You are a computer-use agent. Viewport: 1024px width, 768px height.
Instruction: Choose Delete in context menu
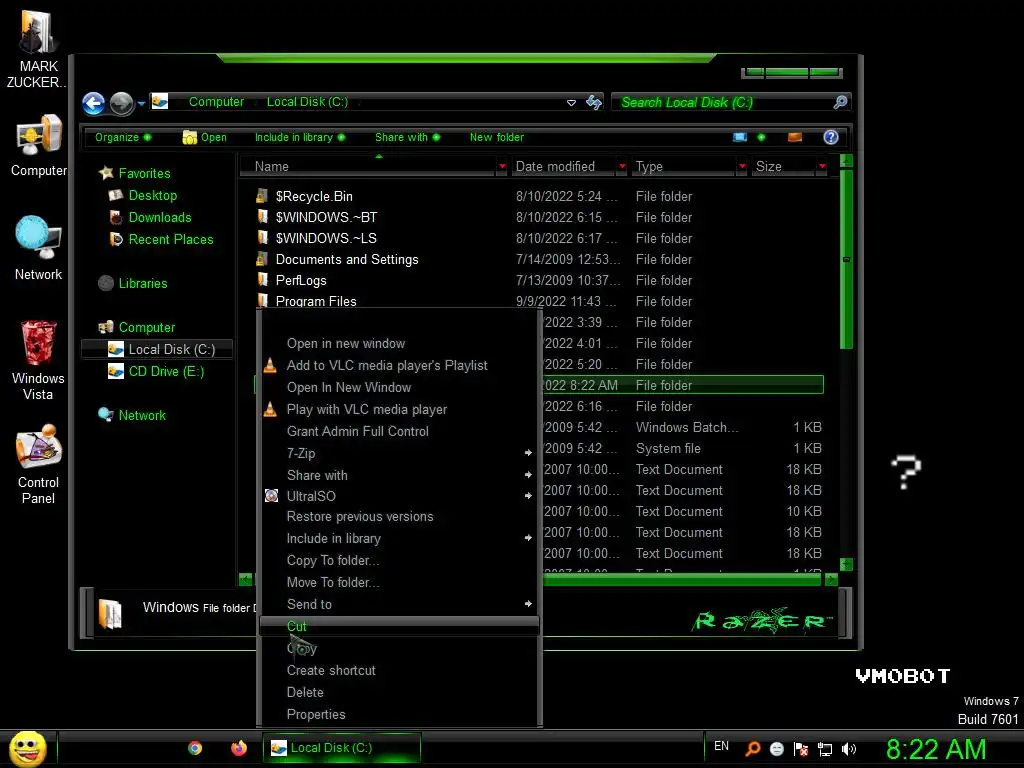click(305, 692)
